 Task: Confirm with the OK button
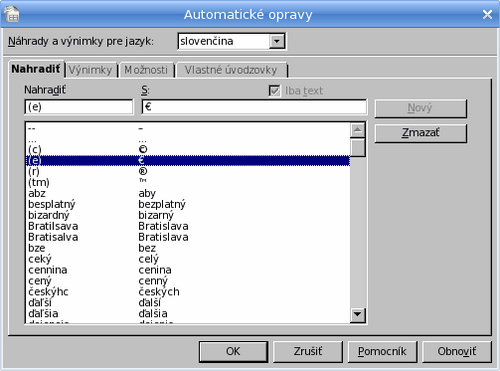[233, 351]
